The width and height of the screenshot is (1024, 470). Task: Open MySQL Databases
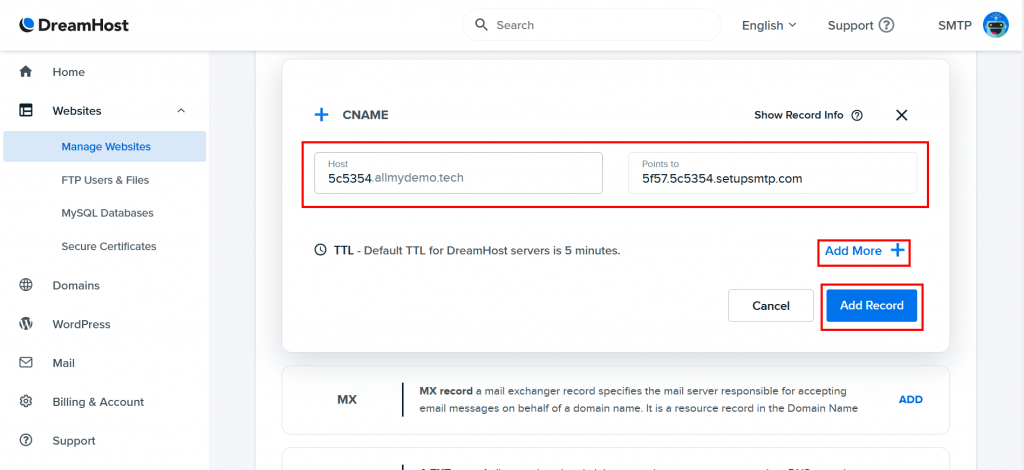point(108,213)
